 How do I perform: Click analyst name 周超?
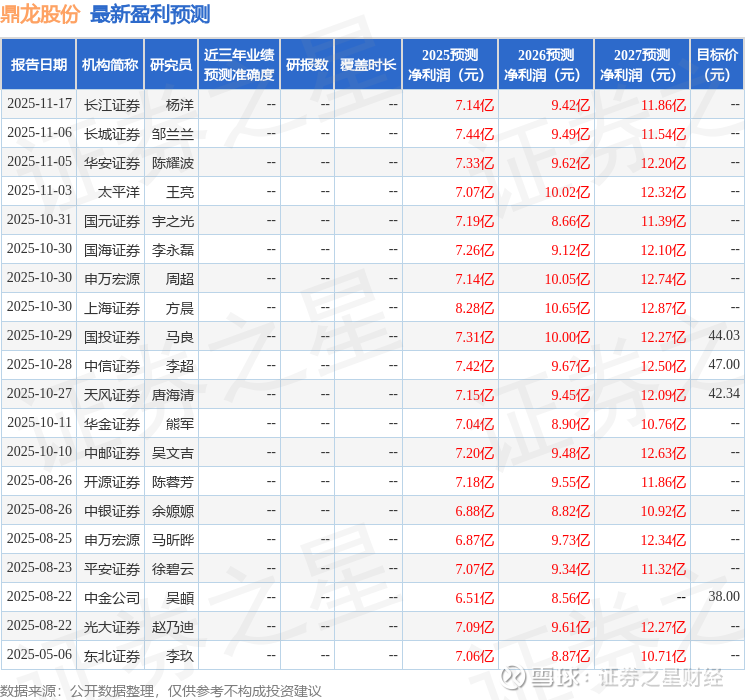(180, 279)
